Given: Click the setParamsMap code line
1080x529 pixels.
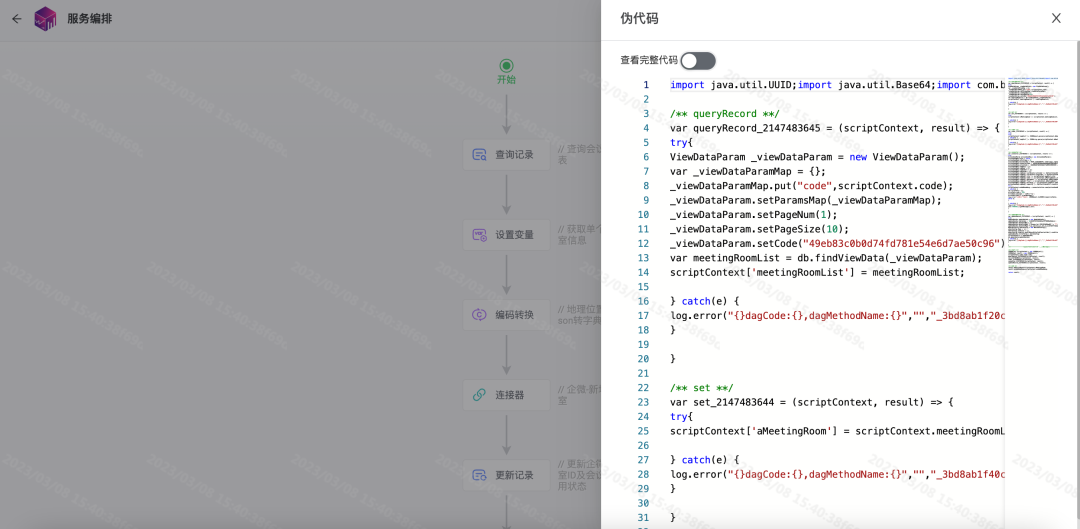Looking at the screenshot, I should [x=805, y=200].
